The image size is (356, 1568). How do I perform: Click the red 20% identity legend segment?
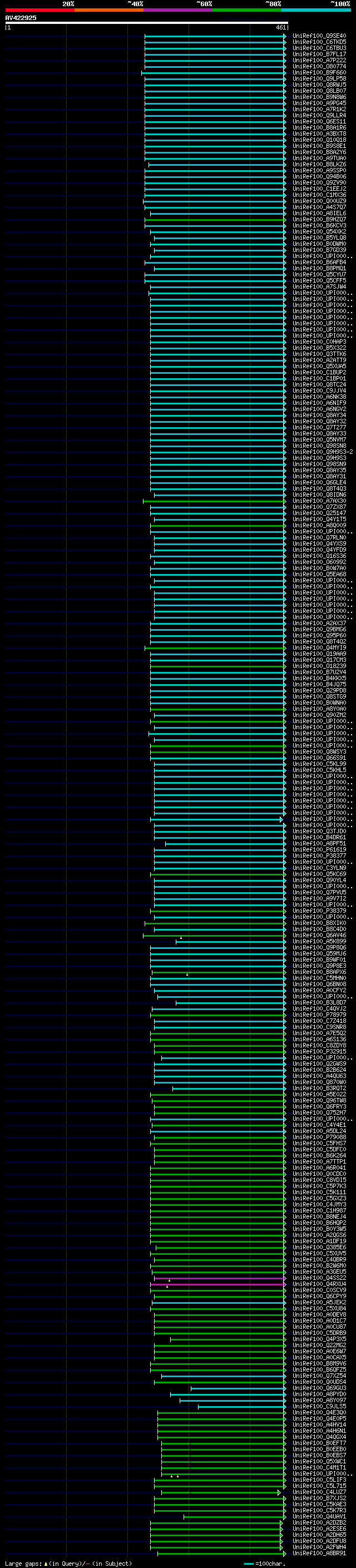[x=39, y=10]
